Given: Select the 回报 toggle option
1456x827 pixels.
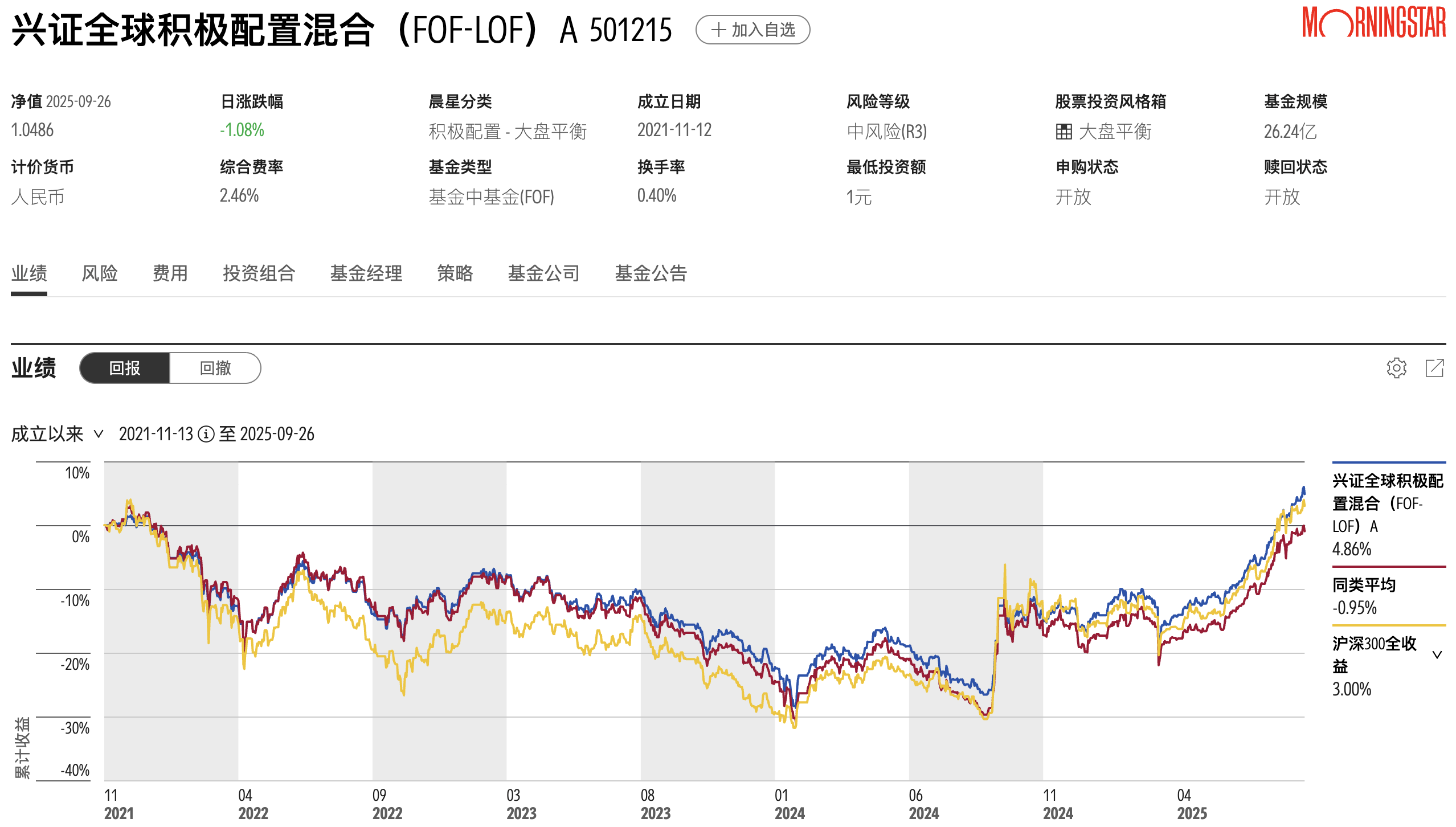Looking at the screenshot, I should point(125,368).
